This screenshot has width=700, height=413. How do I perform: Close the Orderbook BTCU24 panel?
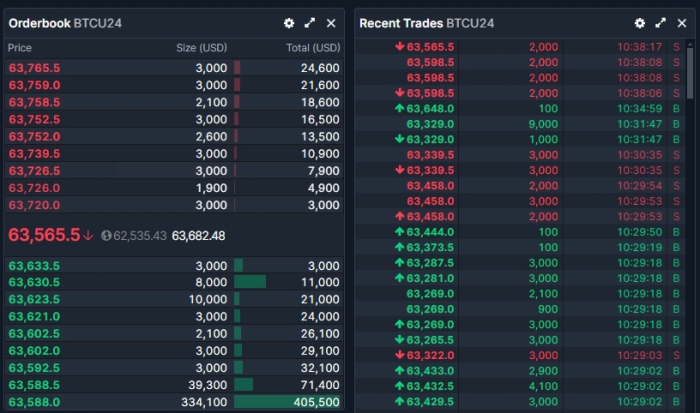(331, 23)
